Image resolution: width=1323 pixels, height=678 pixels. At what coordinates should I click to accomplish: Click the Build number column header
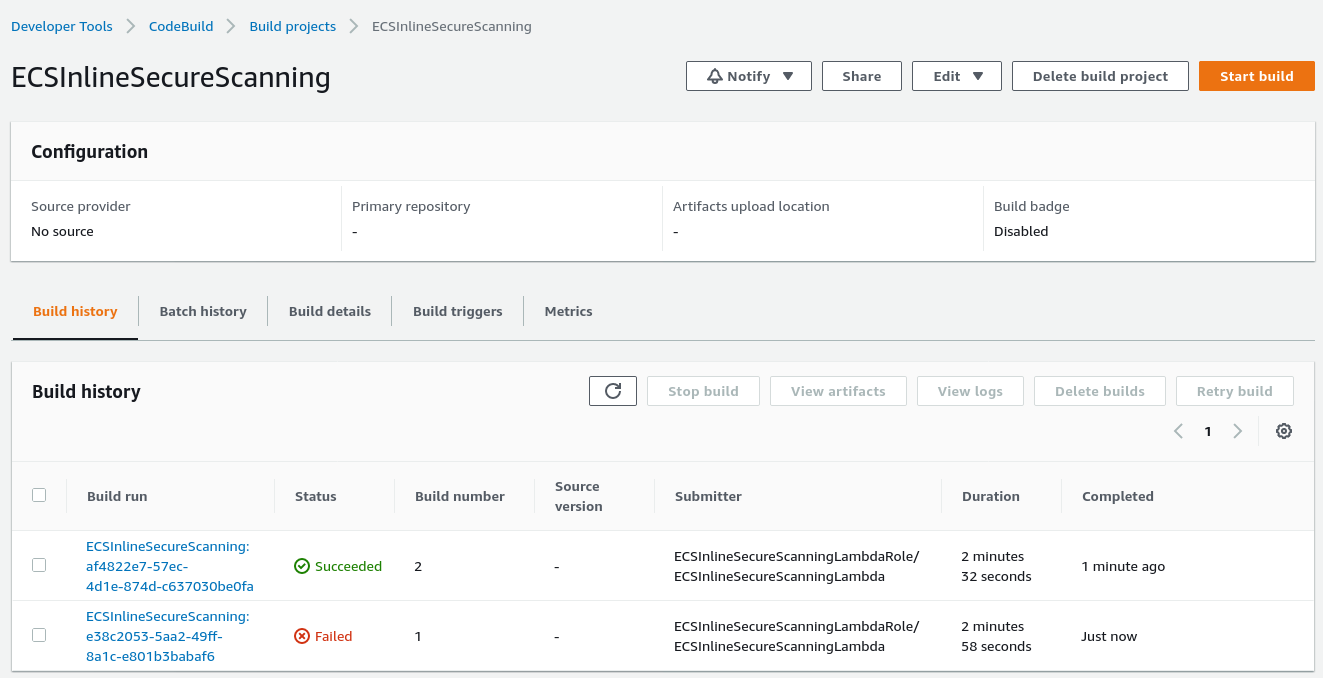tap(460, 496)
